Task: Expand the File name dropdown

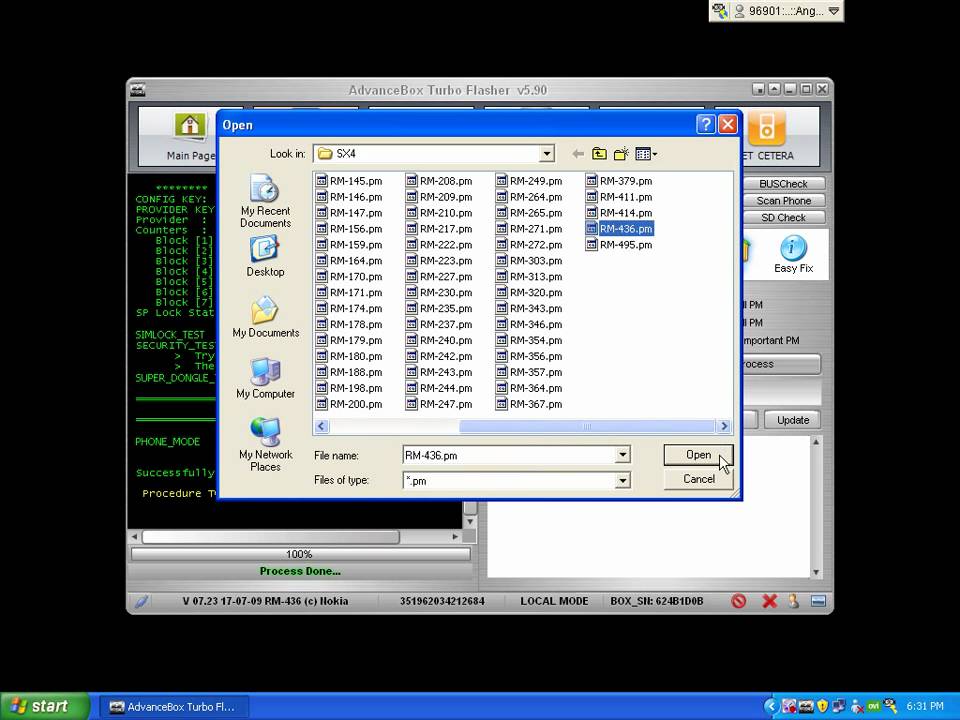Action: 622,455
